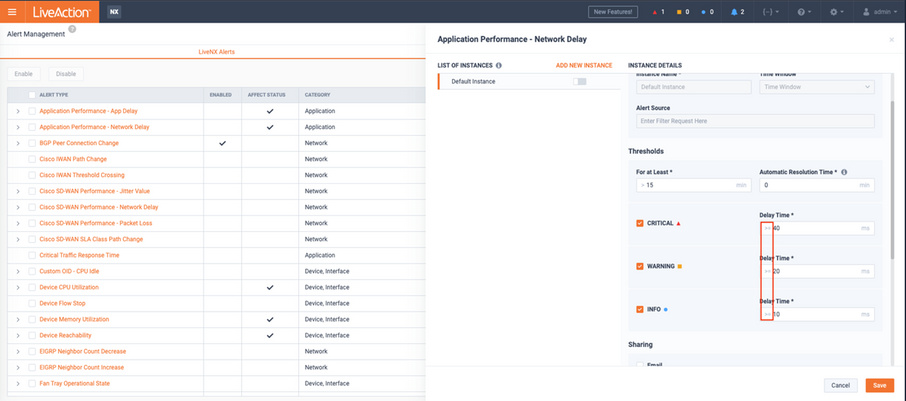The image size is (906, 401).
Task: Open the Time Window dropdown
Action: (x=816, y=87)
